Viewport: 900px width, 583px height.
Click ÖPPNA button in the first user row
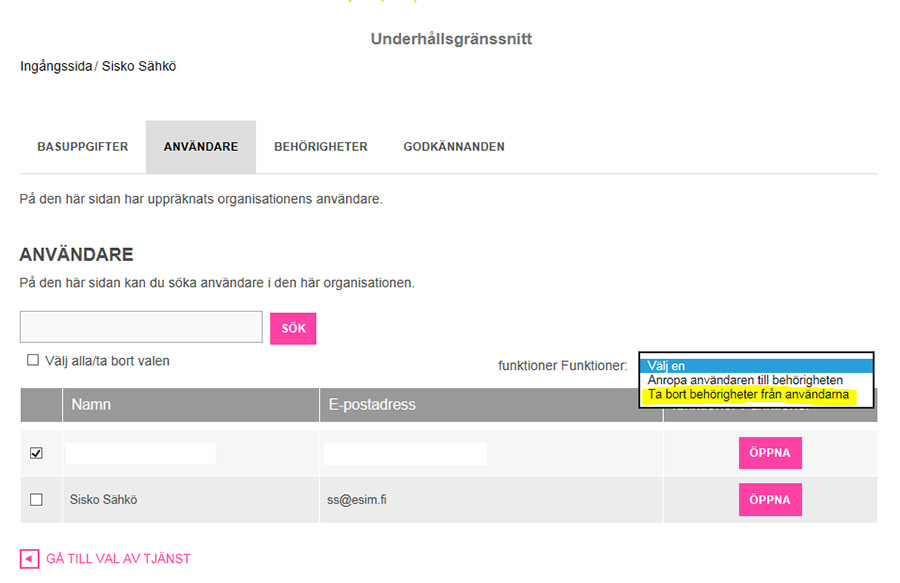pyautogui.click(x=770, y=453)
